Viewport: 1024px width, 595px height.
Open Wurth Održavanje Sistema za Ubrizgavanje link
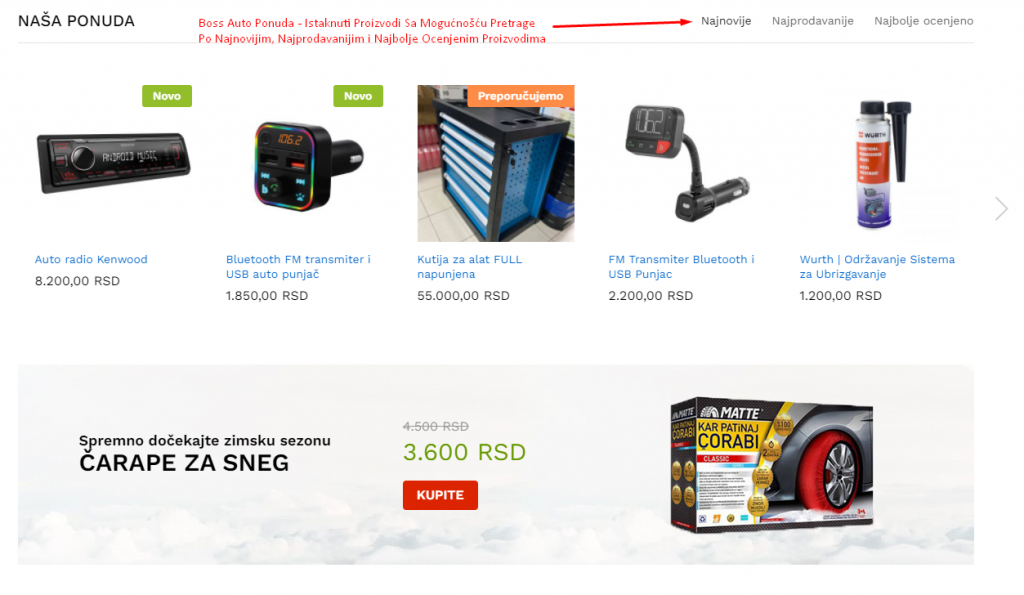click(877, 266)
